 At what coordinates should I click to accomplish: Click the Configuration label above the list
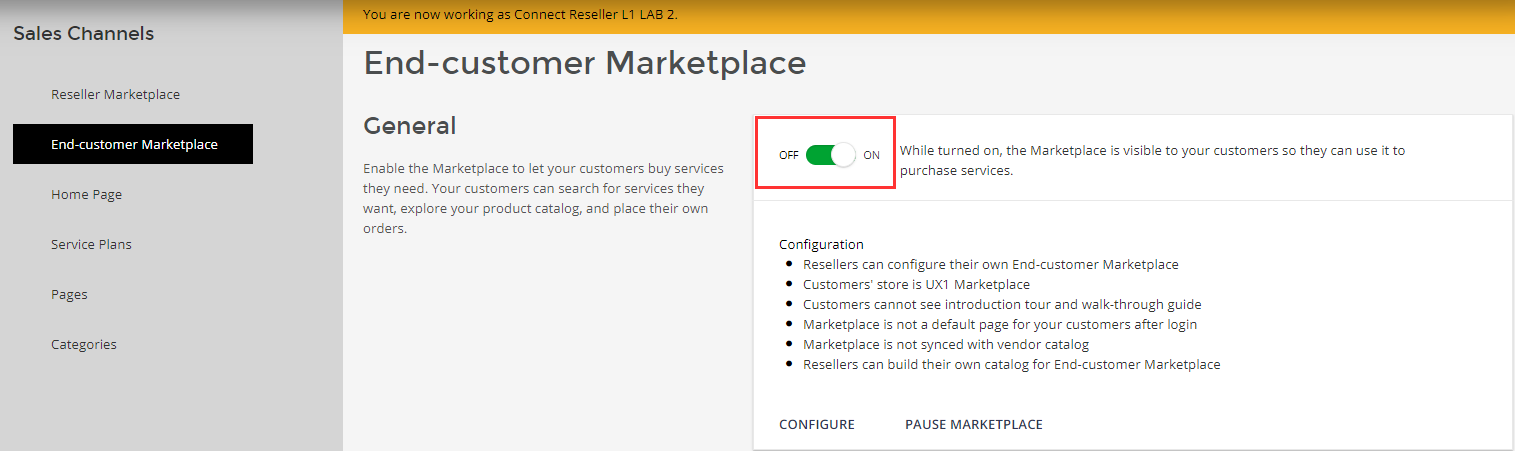tap(821, 244)
